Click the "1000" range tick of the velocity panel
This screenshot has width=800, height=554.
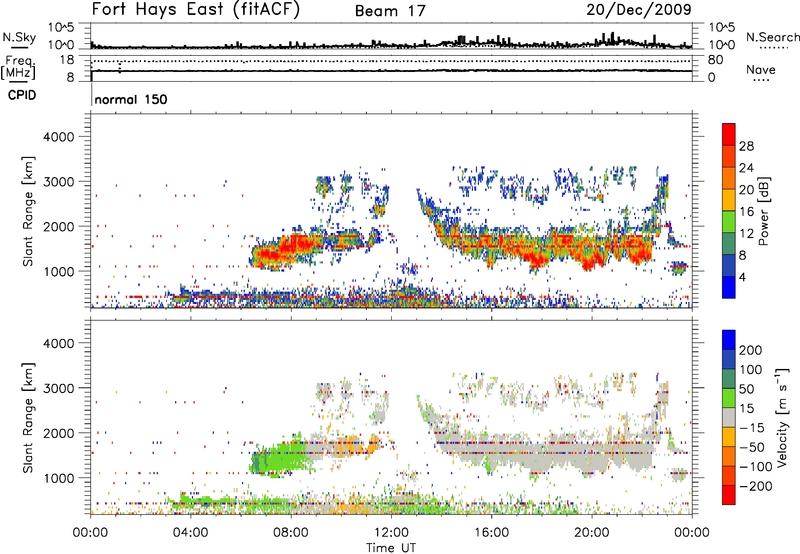coord(59,478)
